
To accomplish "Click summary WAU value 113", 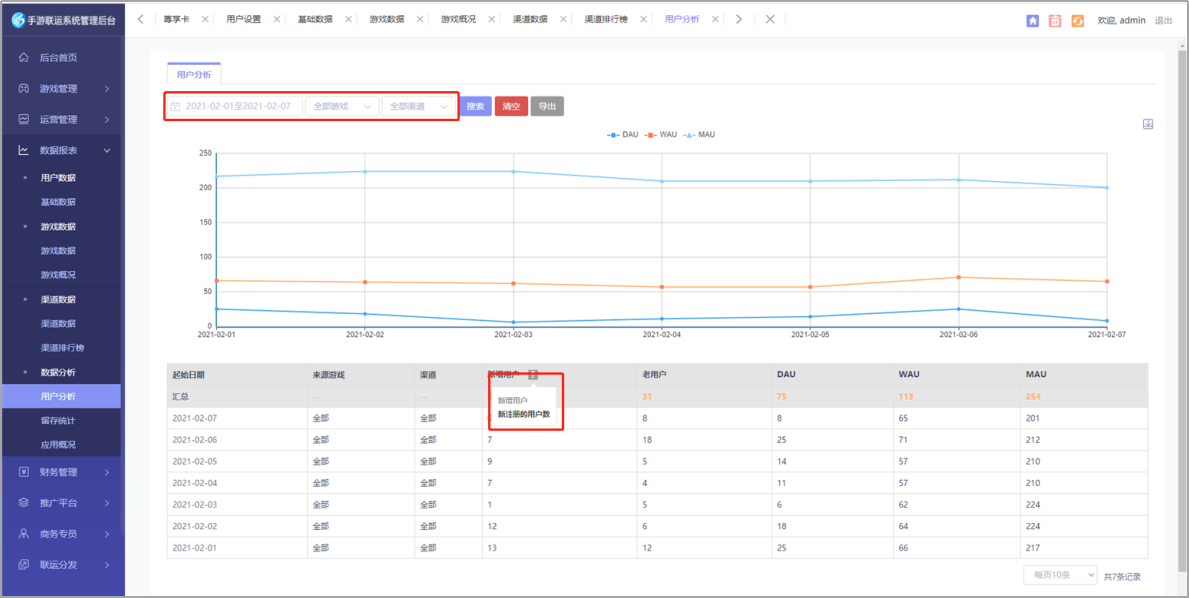I will point(906,396).
